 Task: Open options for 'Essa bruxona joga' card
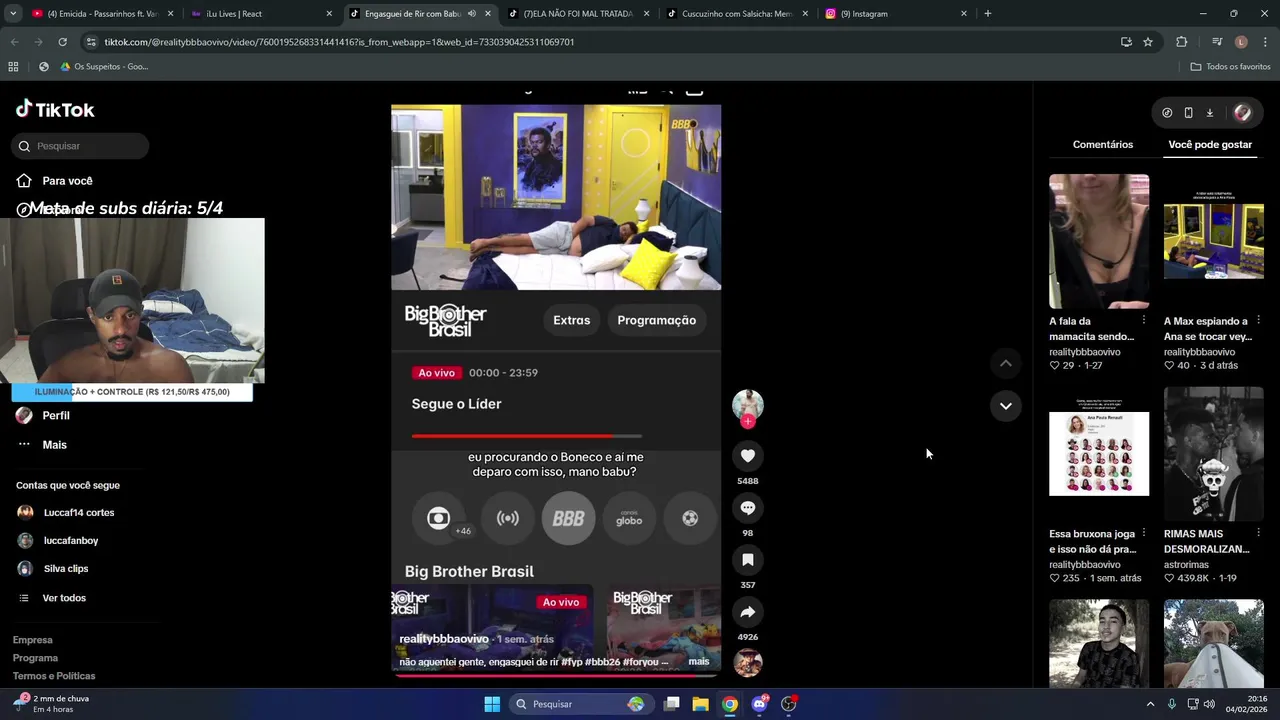pyautogui.click(x=1143, y=533)
